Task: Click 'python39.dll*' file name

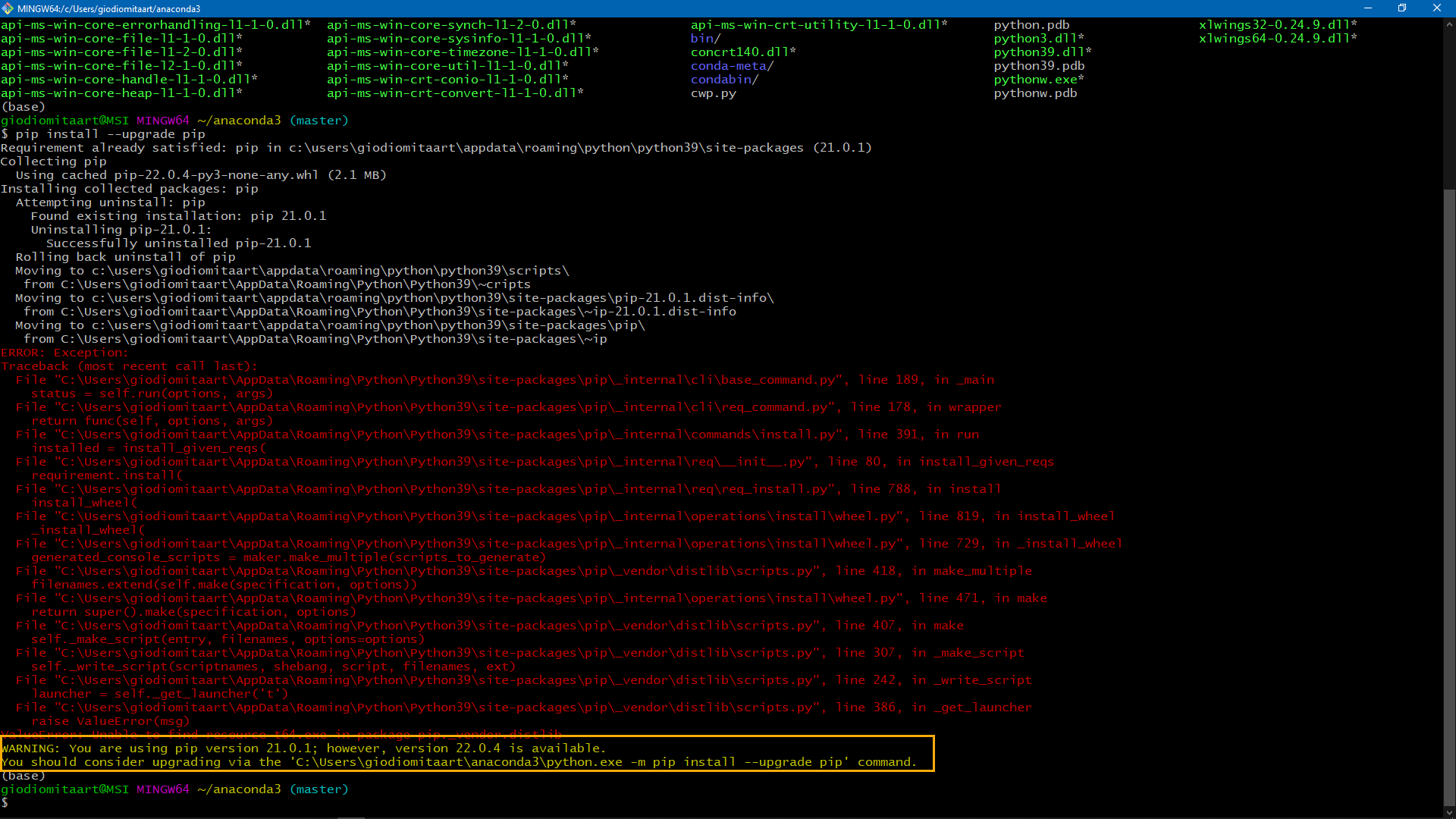Action: (1043, 52)
